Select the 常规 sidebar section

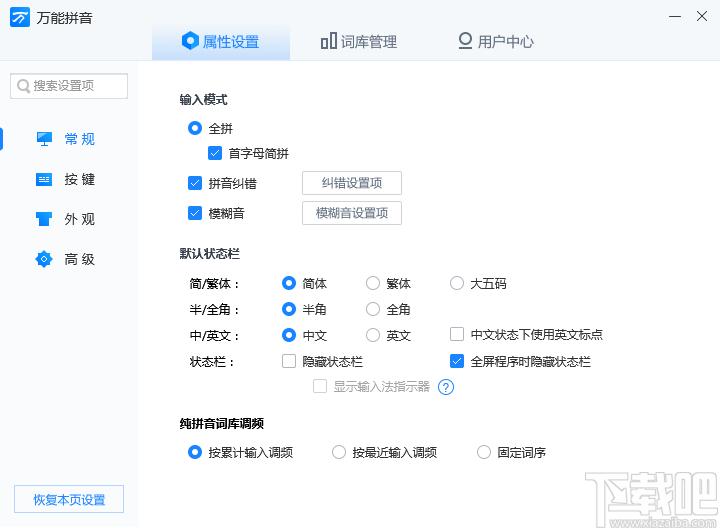click(66, 139)
